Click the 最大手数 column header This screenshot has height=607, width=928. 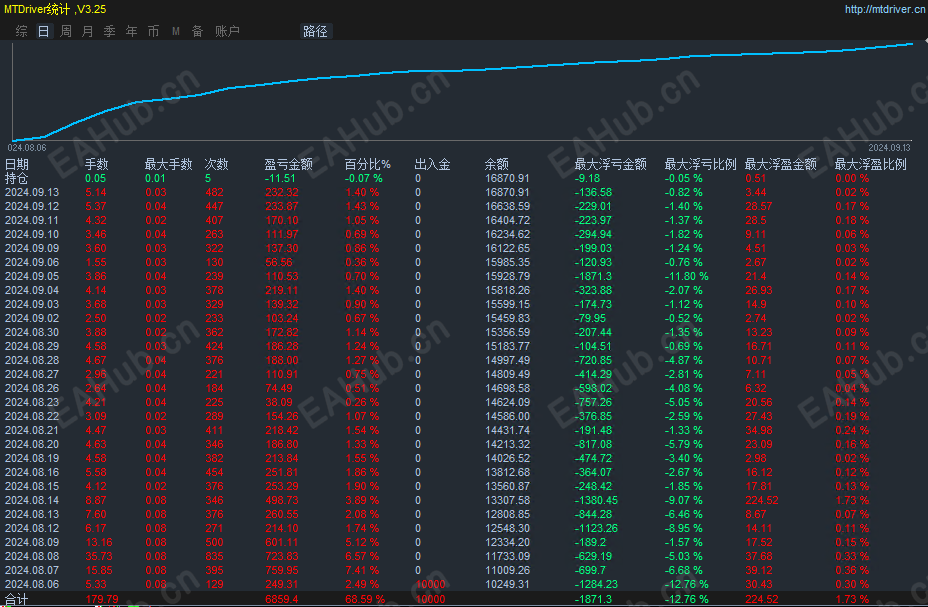pyautogui.click(x=169, y=164)
